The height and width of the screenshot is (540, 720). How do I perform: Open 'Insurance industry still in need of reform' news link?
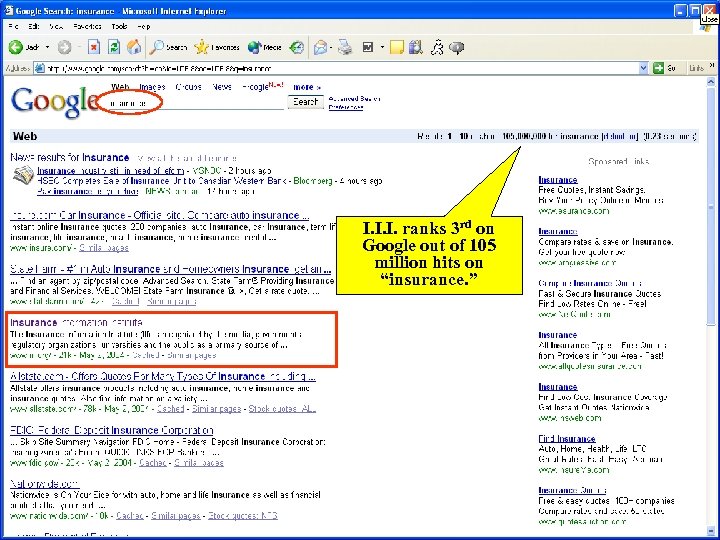coord(111,170)
